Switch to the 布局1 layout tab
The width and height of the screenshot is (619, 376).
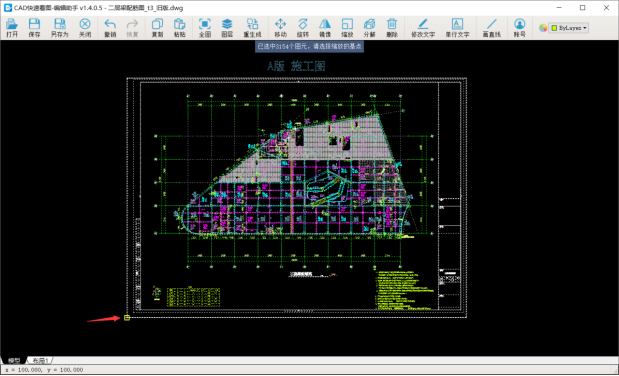[40, 360]
